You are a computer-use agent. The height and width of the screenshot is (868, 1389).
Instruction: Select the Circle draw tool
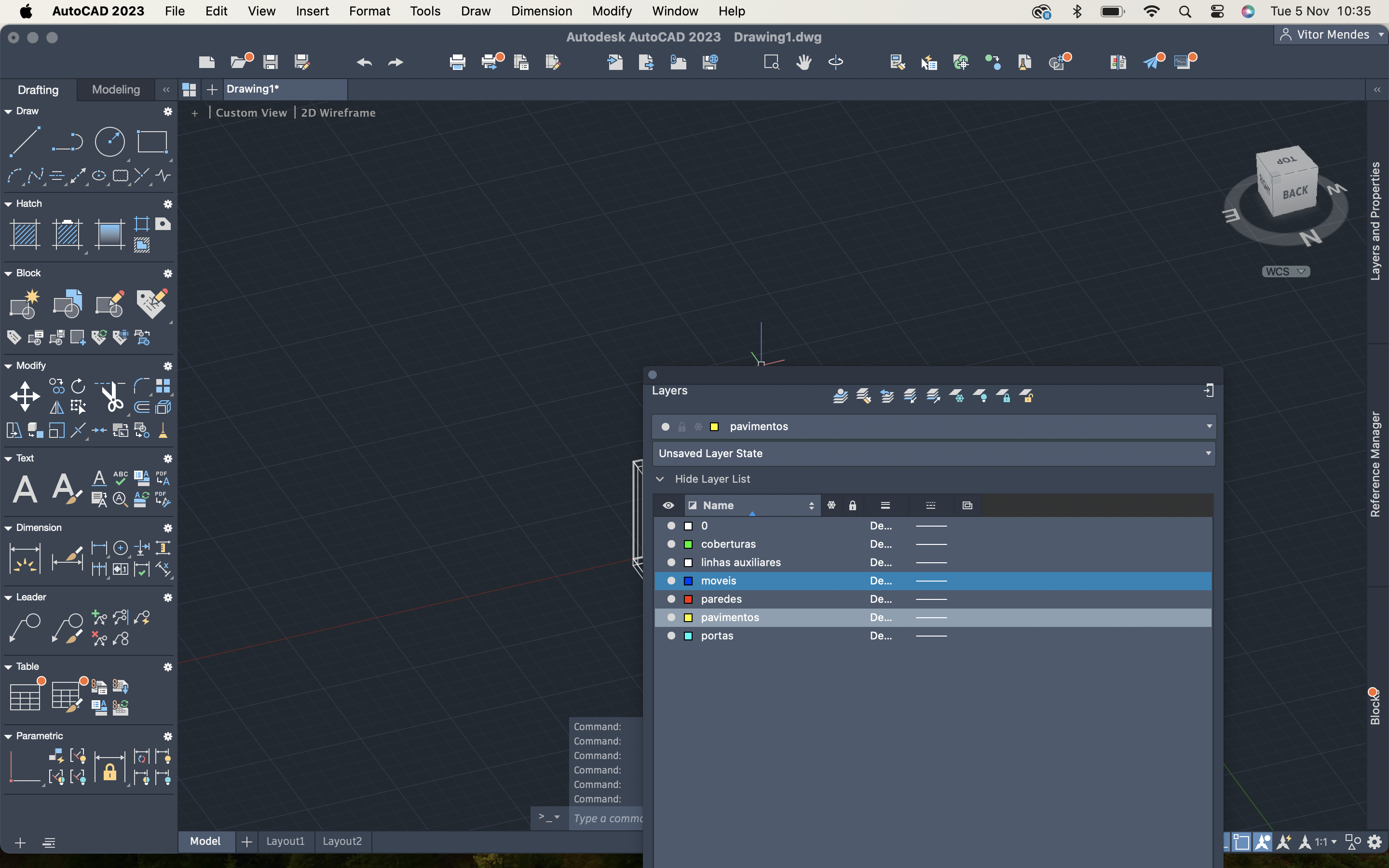click(x=109, y=141)
